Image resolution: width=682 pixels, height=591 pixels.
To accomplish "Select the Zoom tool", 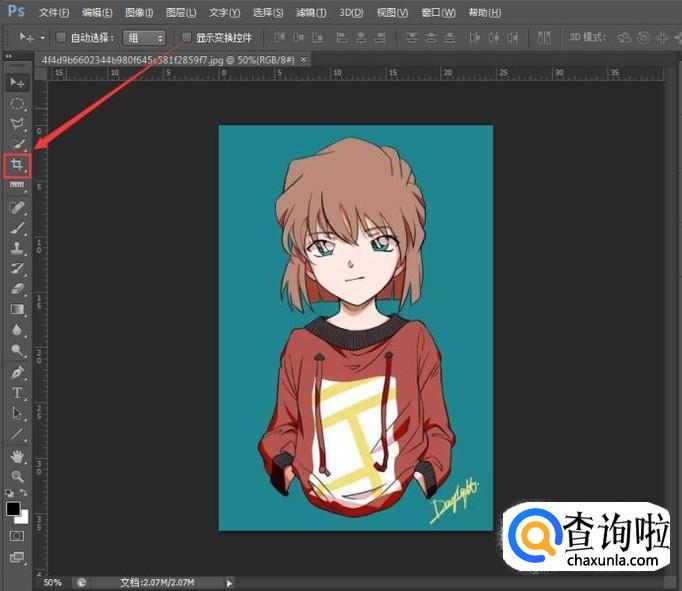I will (x=17, y=477).
